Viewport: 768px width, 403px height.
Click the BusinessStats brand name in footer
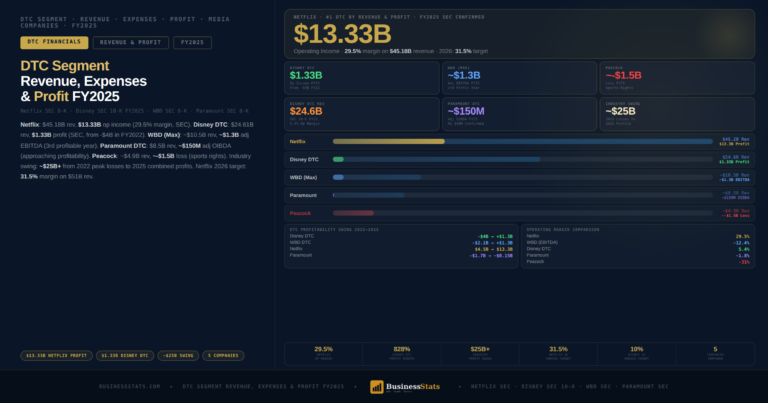coord(413,386)
